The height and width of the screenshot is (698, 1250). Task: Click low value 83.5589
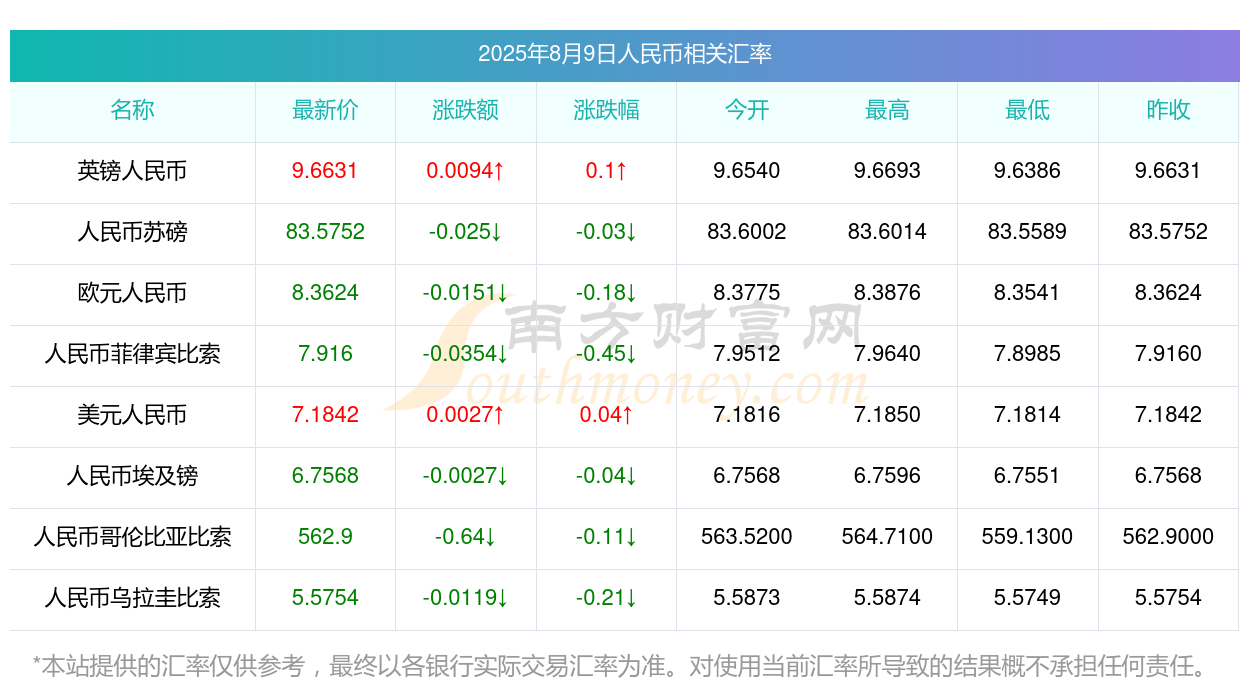1027,232
